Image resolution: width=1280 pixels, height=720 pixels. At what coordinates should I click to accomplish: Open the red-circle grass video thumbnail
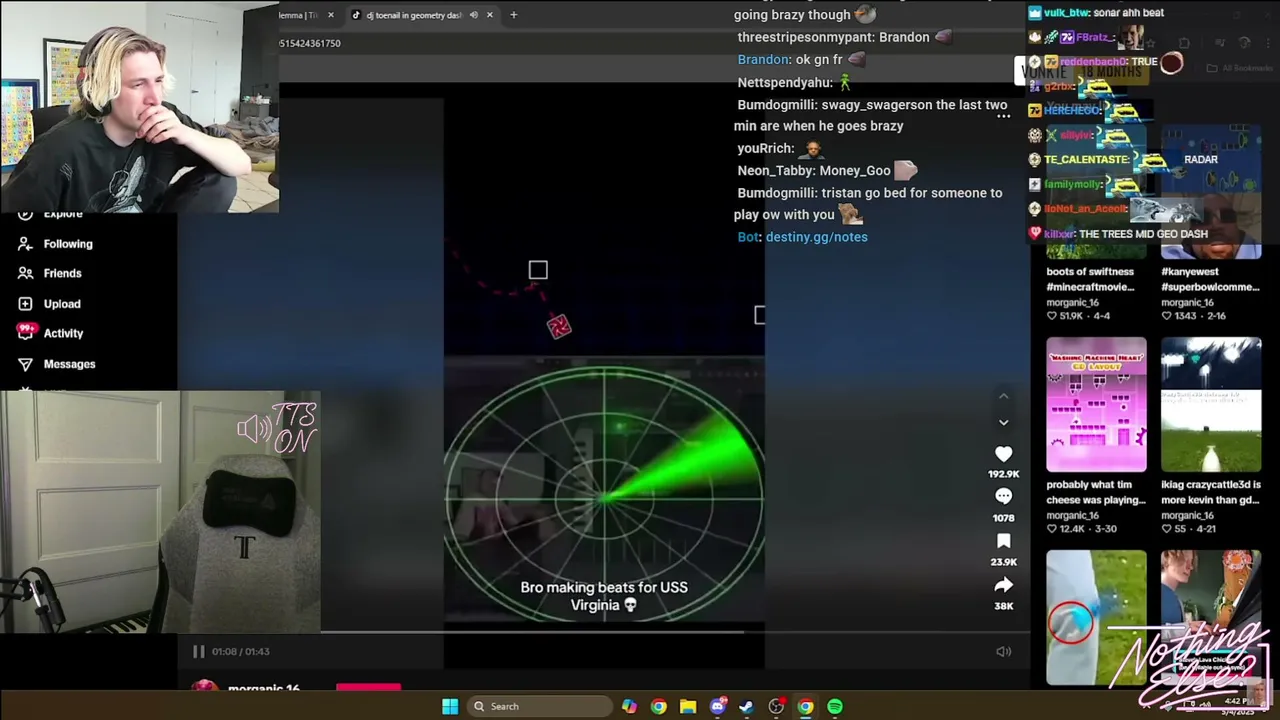tap(1096, 617)
